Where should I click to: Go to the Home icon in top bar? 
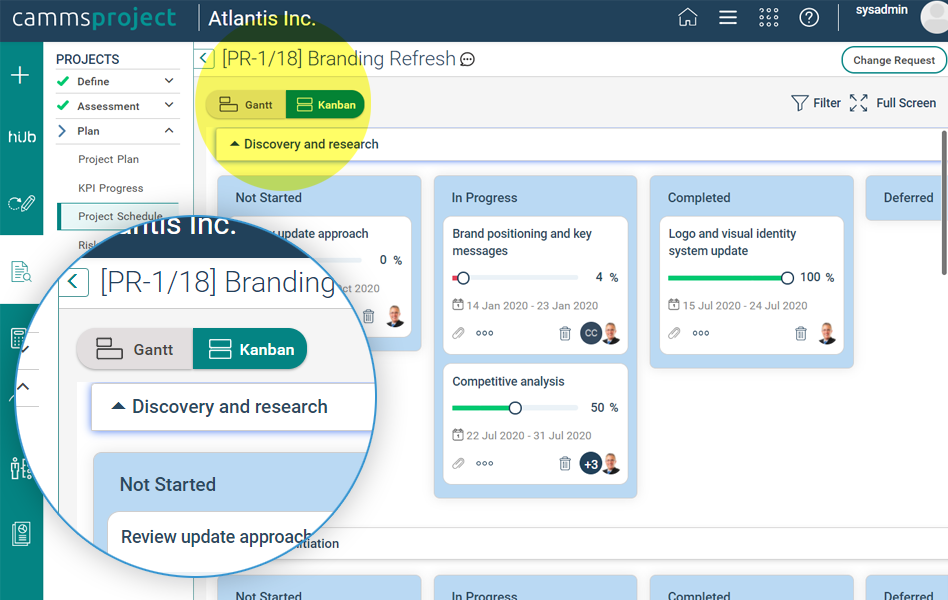pyautogui.click(x=687, y=18)
